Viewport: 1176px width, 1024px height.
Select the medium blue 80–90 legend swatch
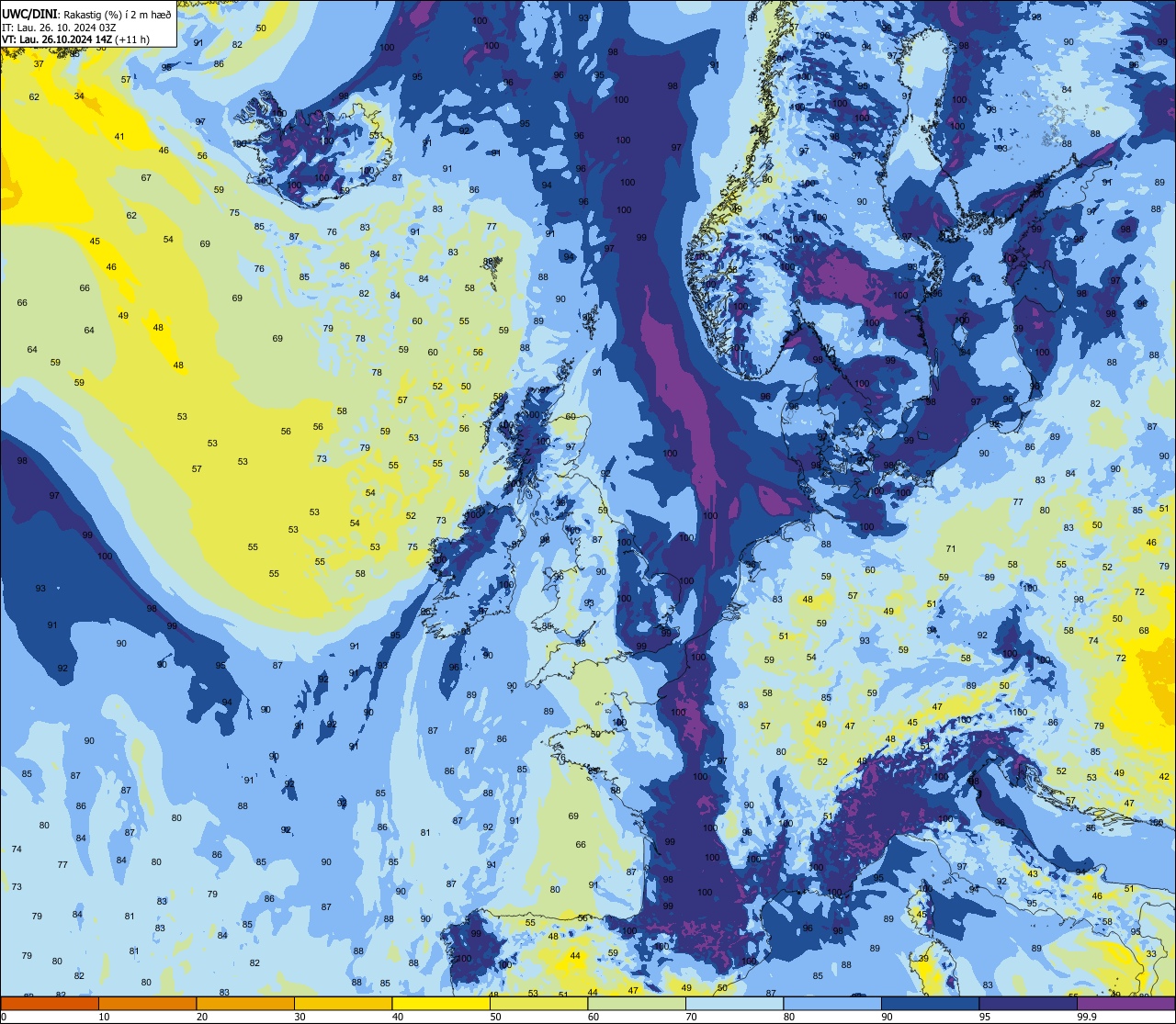pyautogui.click(x=832, y=1003)
